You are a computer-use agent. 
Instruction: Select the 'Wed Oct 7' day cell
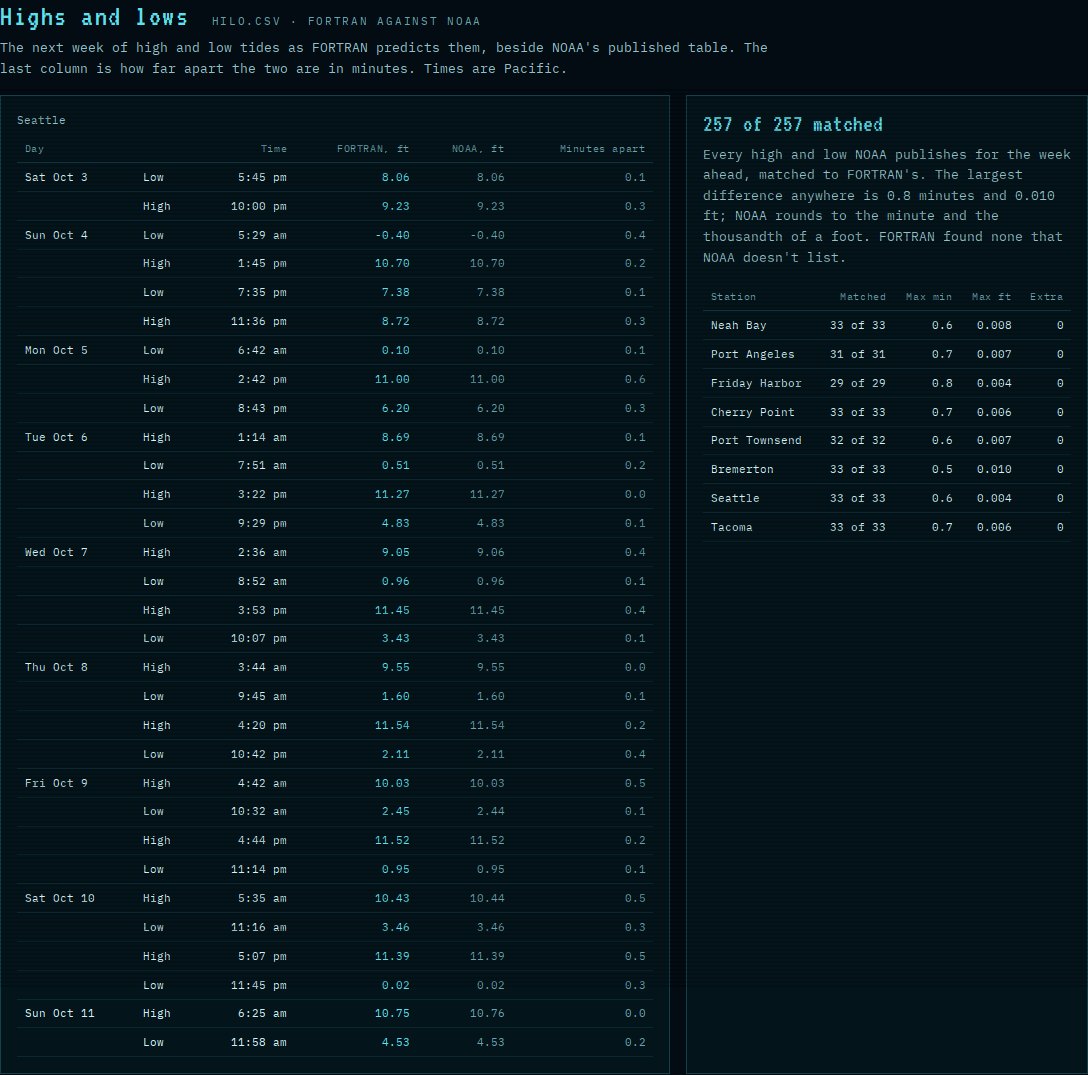(56, 552)
